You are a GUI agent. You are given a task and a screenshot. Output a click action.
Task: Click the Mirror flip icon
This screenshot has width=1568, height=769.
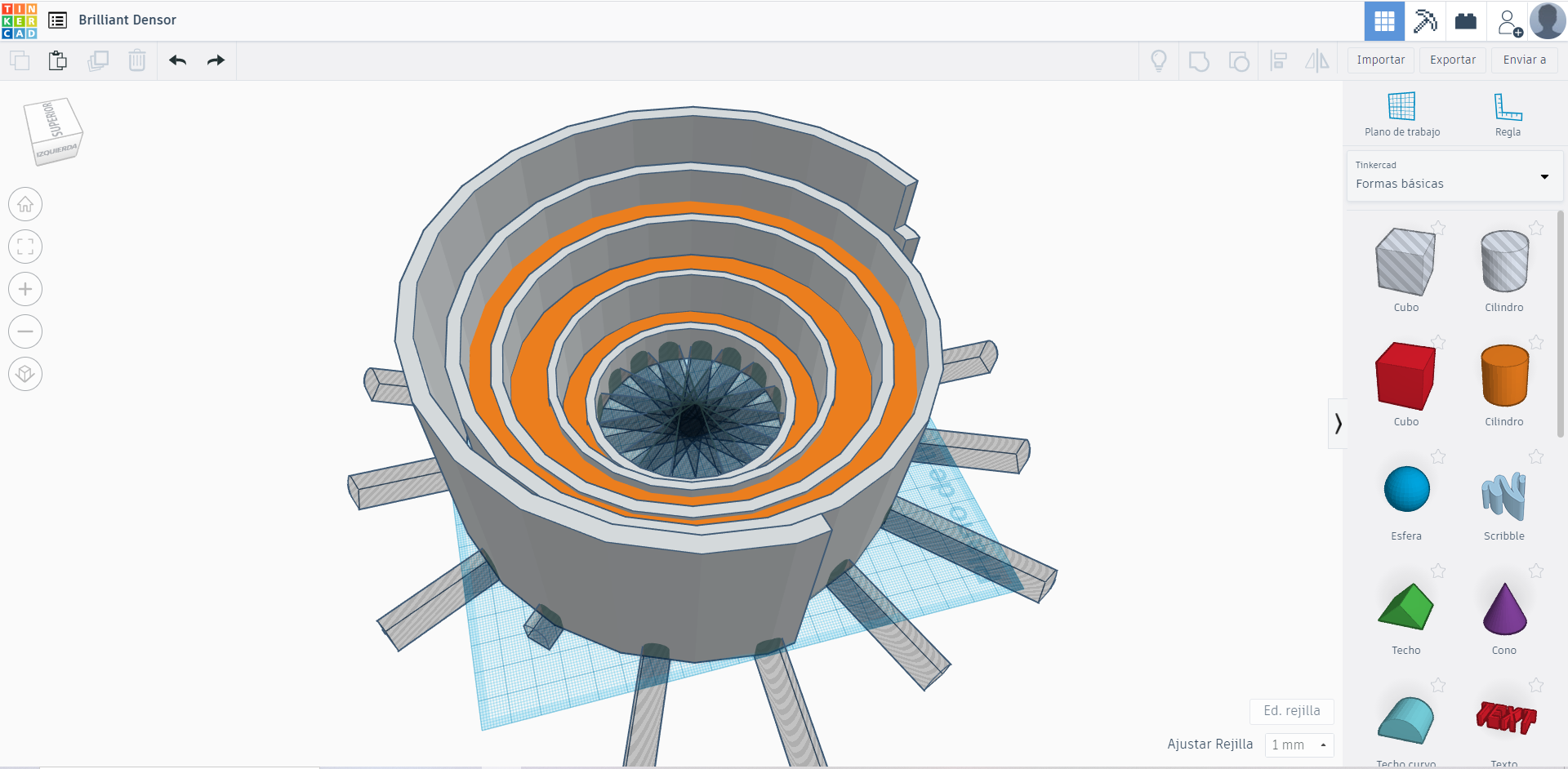(x=1317, y=60)
